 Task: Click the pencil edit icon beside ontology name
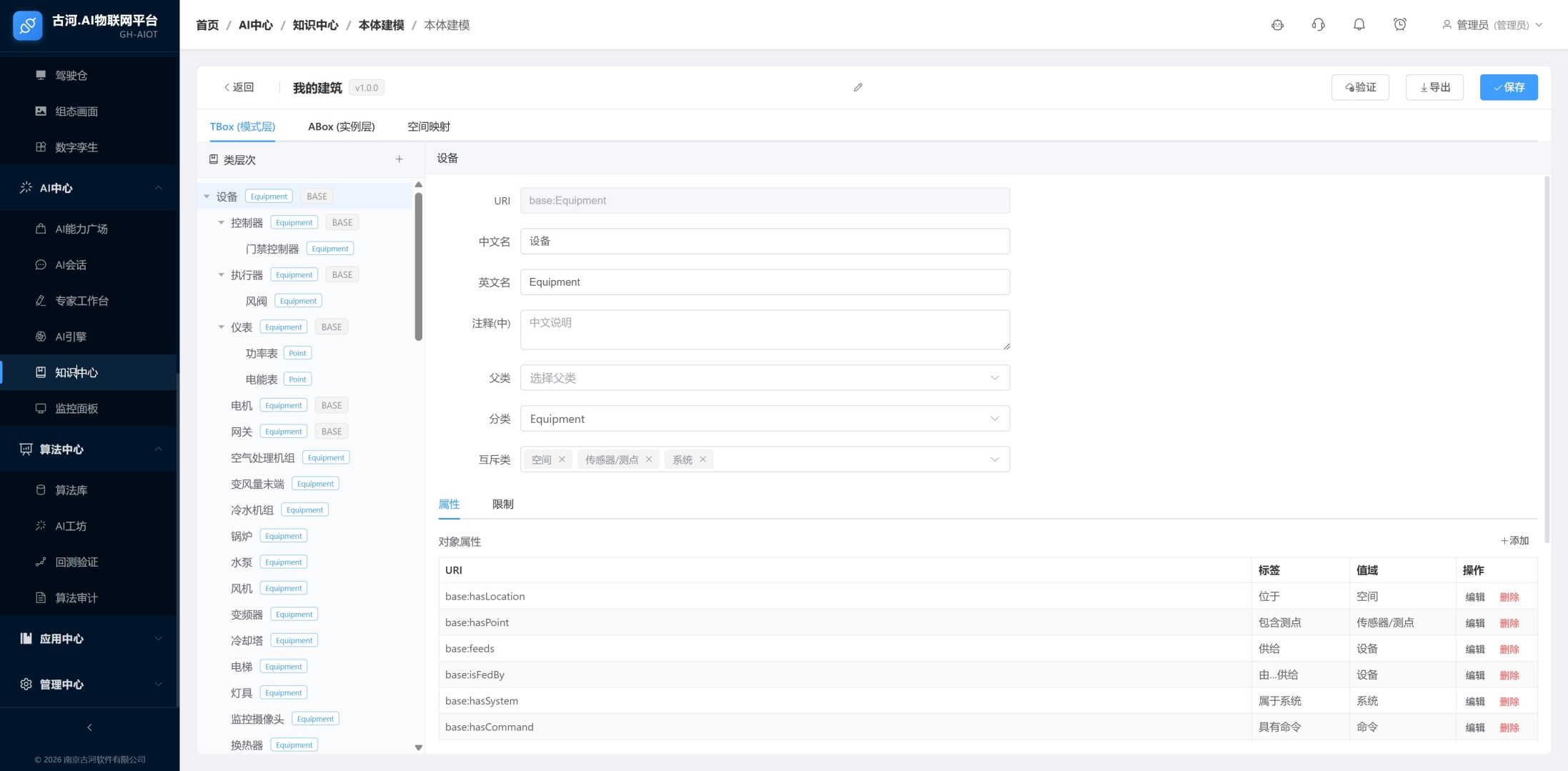point(858,87)
